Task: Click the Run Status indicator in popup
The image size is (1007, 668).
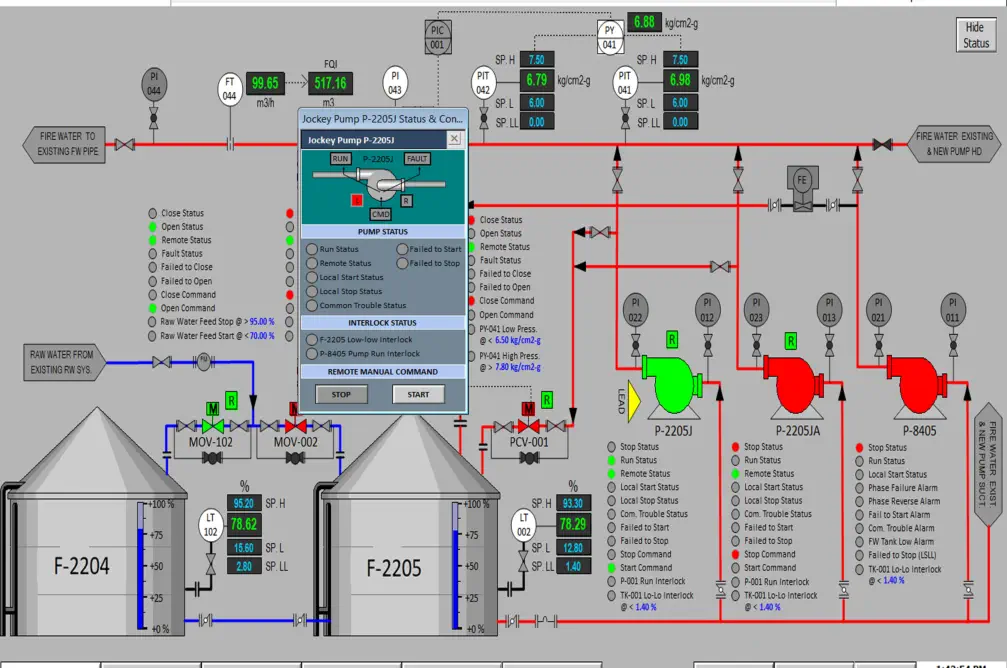Action: pyautogui.click(x=312, y=249)
